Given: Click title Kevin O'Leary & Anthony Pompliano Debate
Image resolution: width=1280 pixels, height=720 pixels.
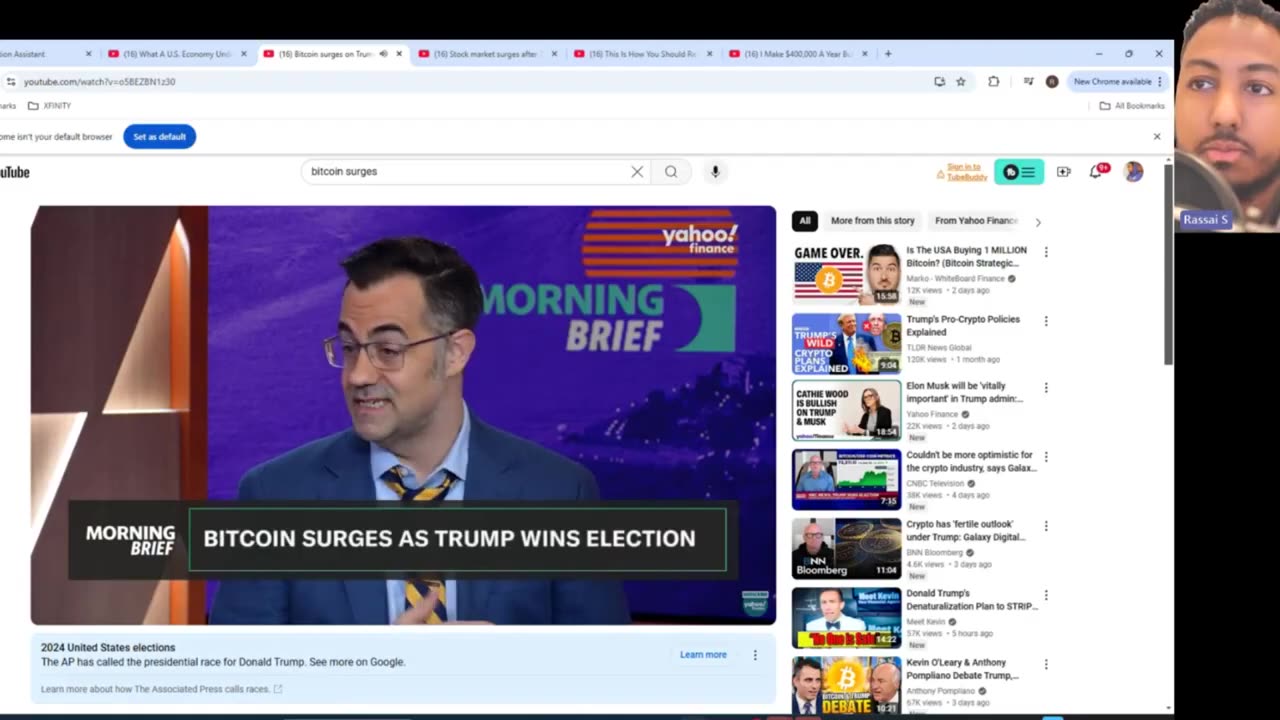Looking at the screenshot, I should click(962, 669).
